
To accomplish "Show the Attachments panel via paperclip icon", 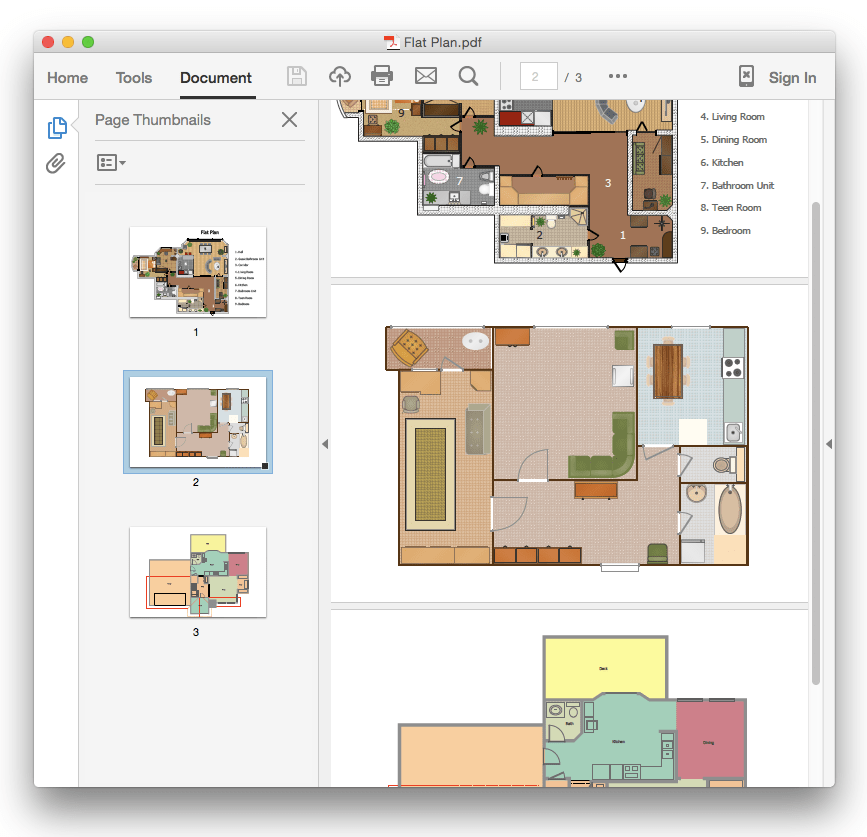I will pyautogui.click(x=57, y=163).
